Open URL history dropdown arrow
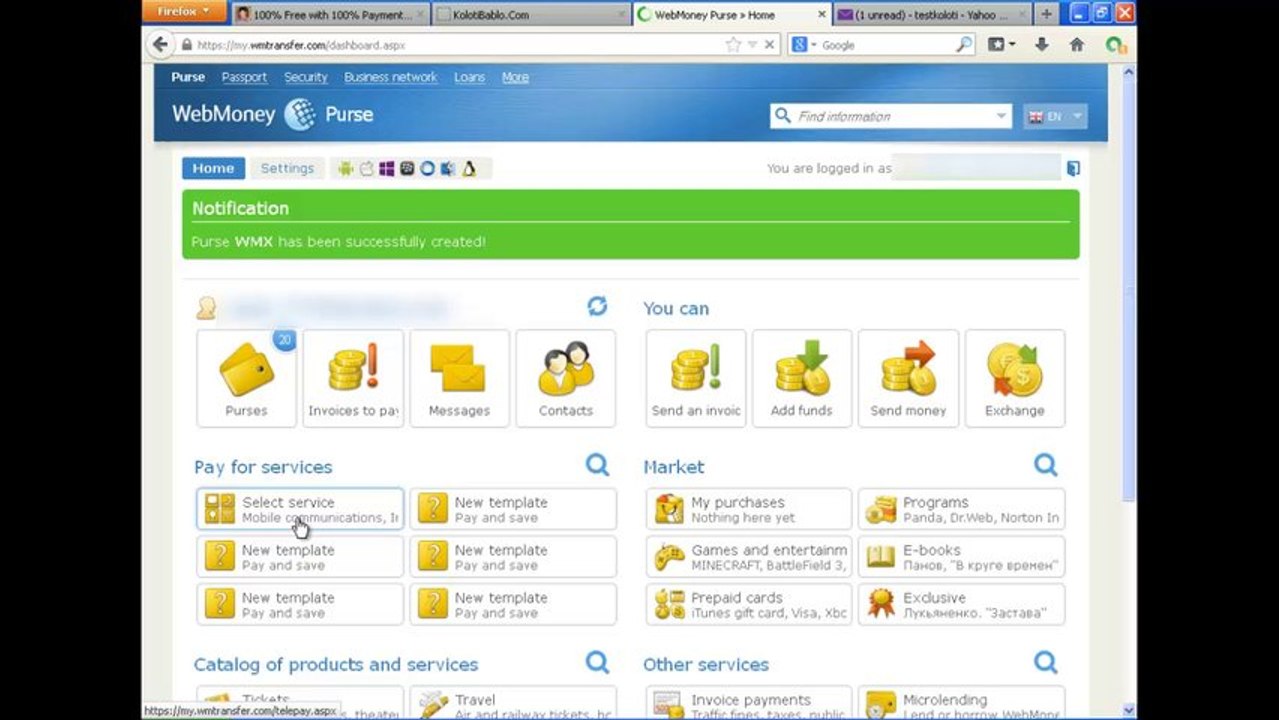 pos(750,45)
